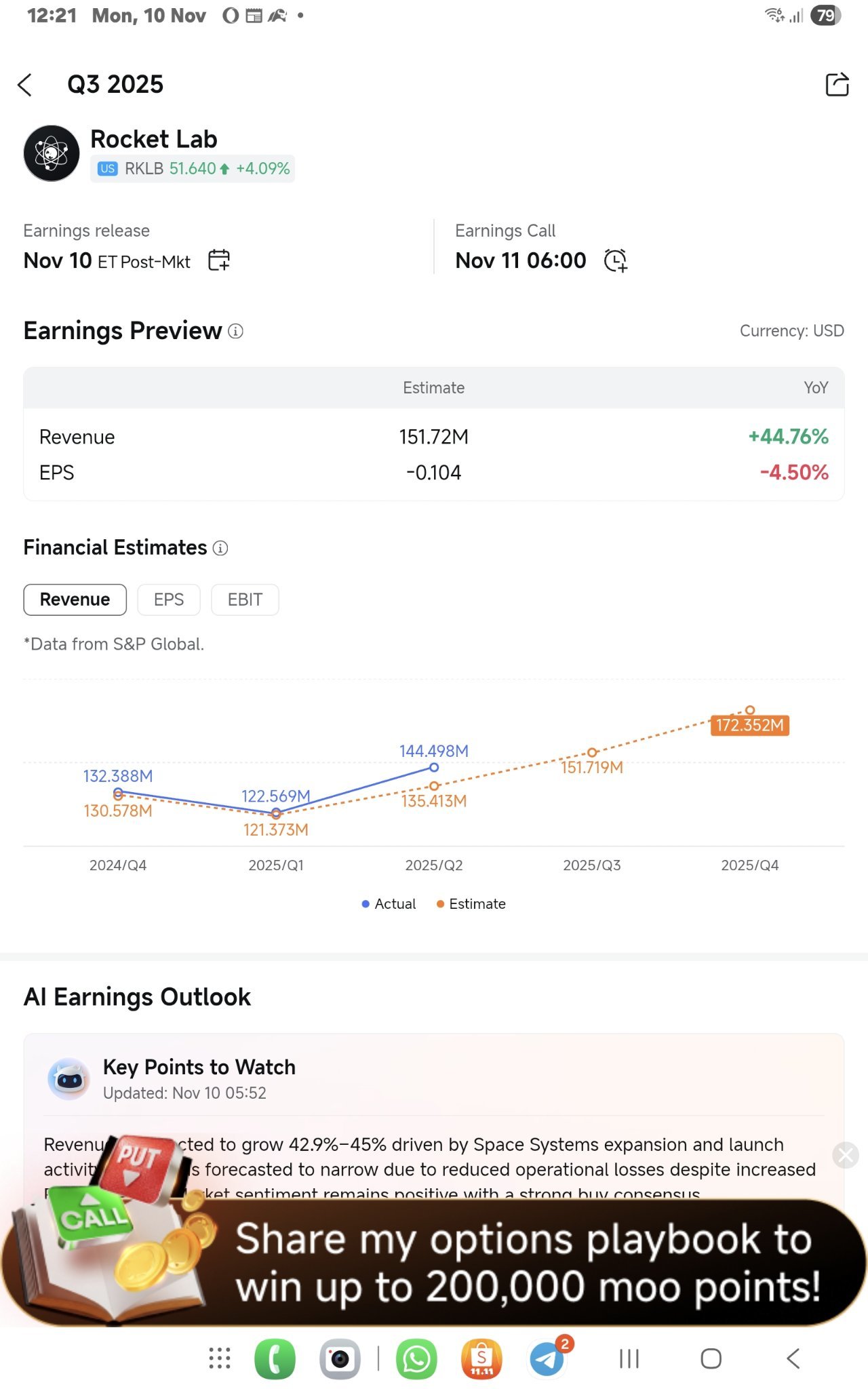Viewport: 868px width, 1389px height.
Task: Open the RKLB stock quote chip
Action: pyautogui.click(x=193, y=169)
